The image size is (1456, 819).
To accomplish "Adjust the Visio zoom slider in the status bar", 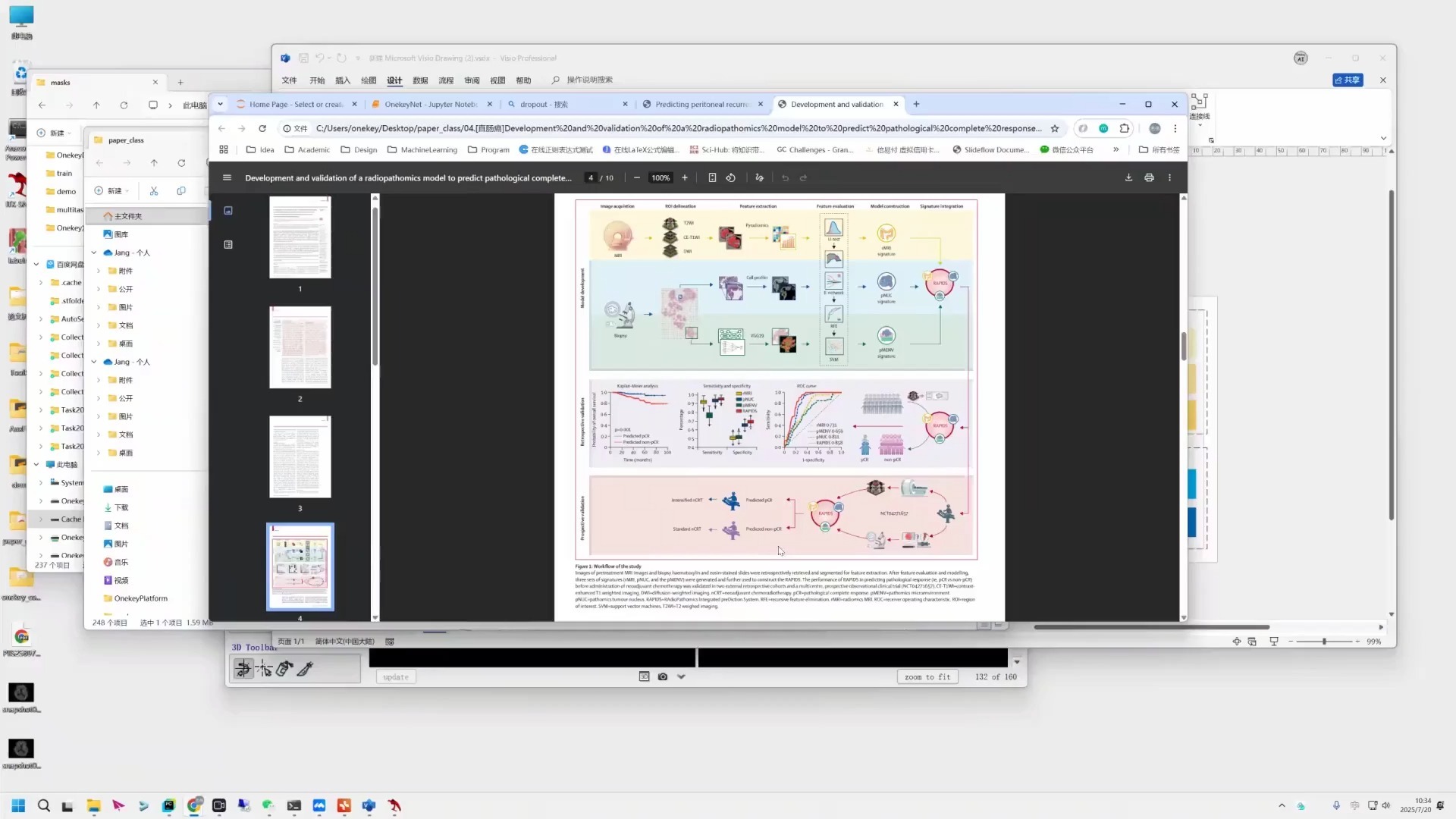I will pos(1324,642).
